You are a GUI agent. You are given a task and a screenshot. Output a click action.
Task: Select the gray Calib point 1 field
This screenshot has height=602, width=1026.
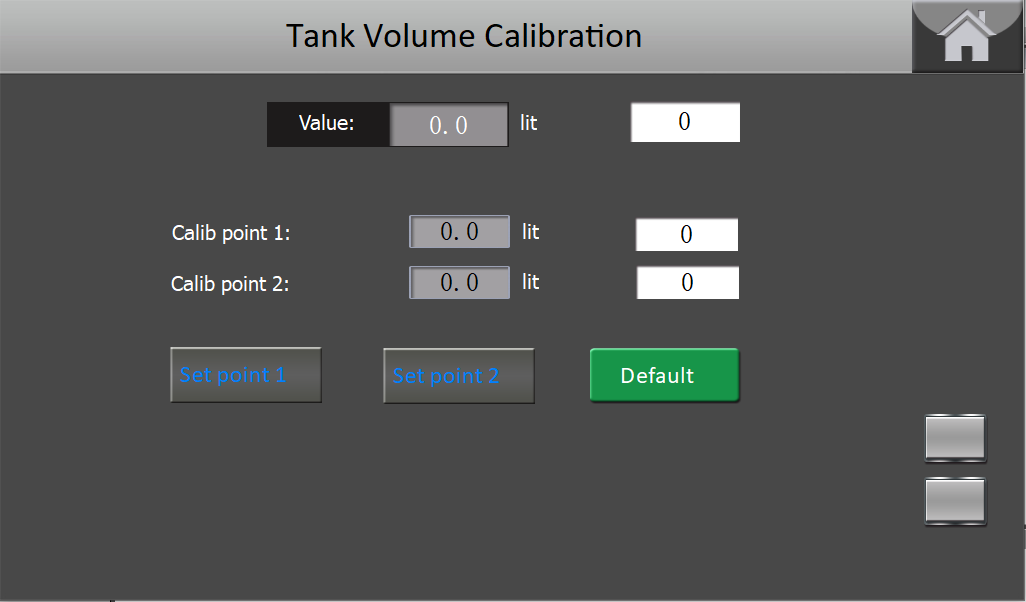click(x=459, y=232)
